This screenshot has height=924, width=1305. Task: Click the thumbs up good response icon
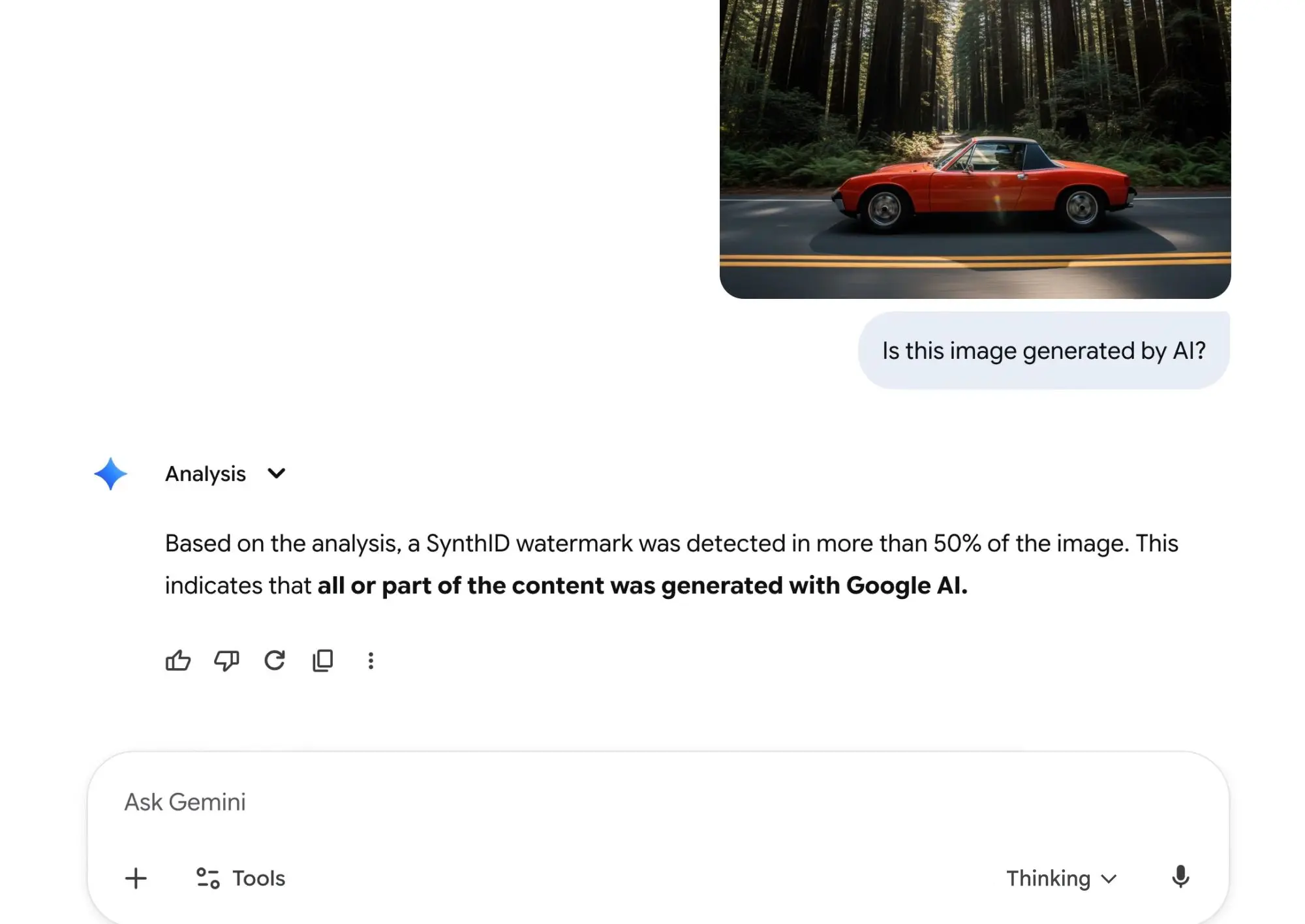tap(177, 661)
